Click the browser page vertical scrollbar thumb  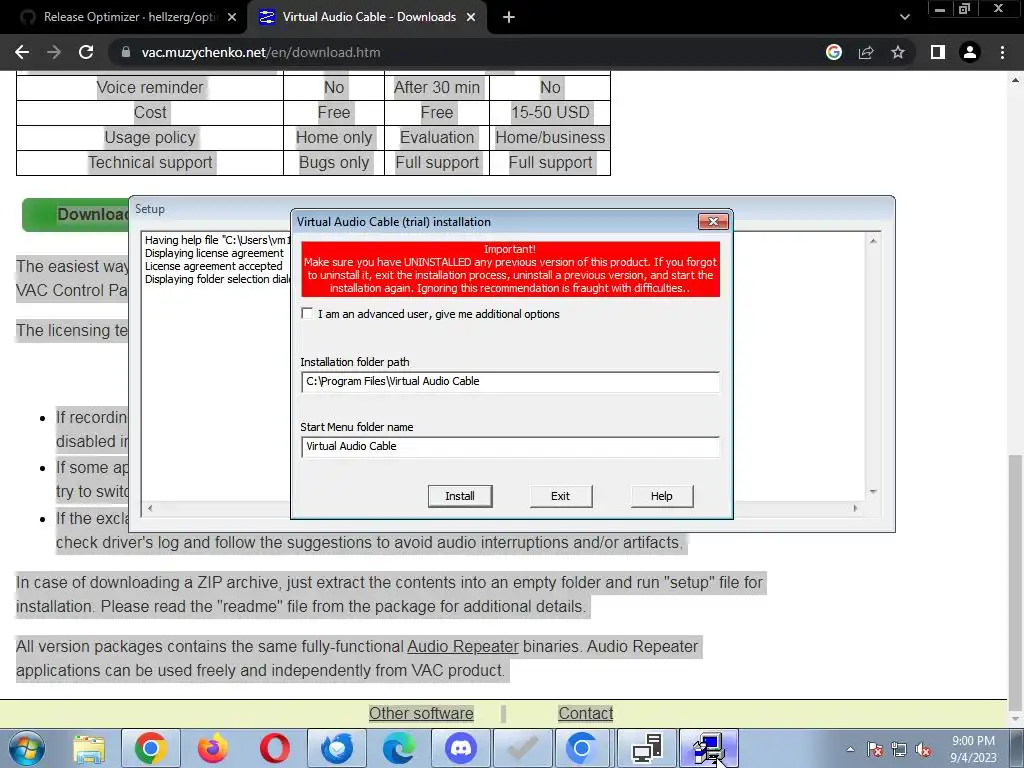pos(1016,581)
